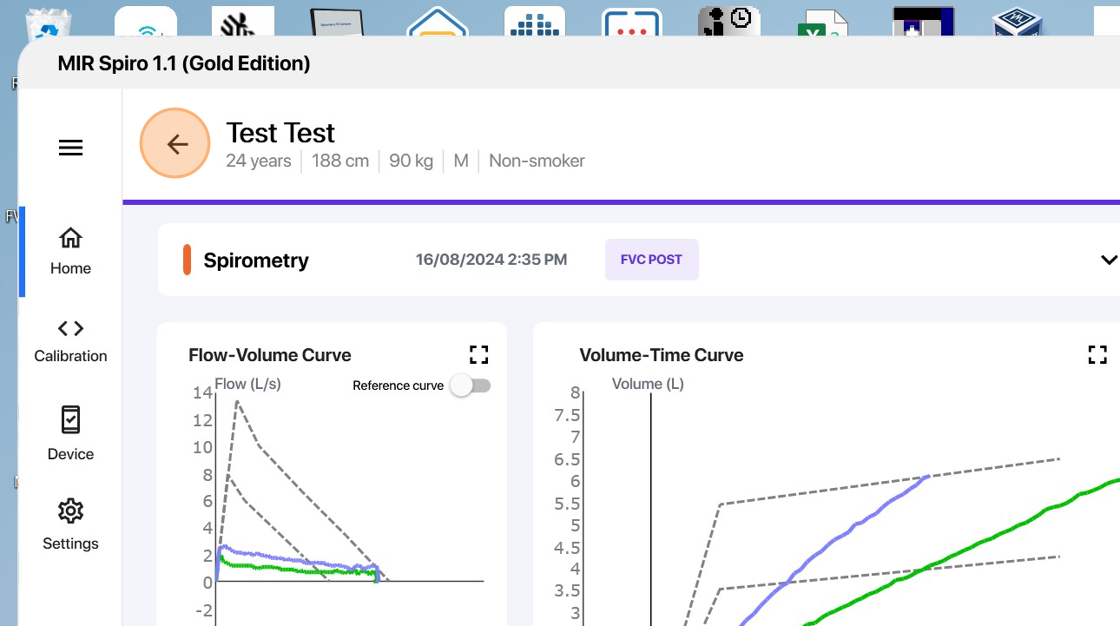Expand the Spirometry section chevron
Screen dimensions: 1120x626
tap(1109, 259)
